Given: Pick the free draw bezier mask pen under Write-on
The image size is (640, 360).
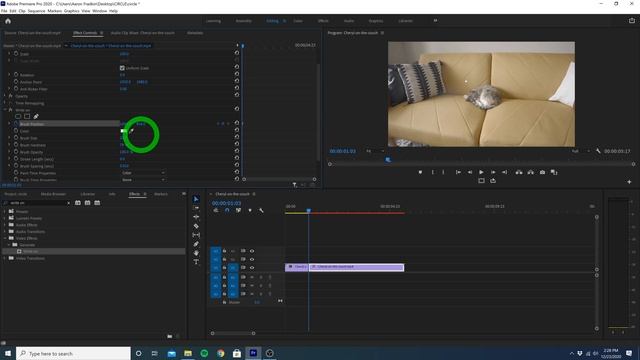Looking at the screenshot, I should coord(36,116).
